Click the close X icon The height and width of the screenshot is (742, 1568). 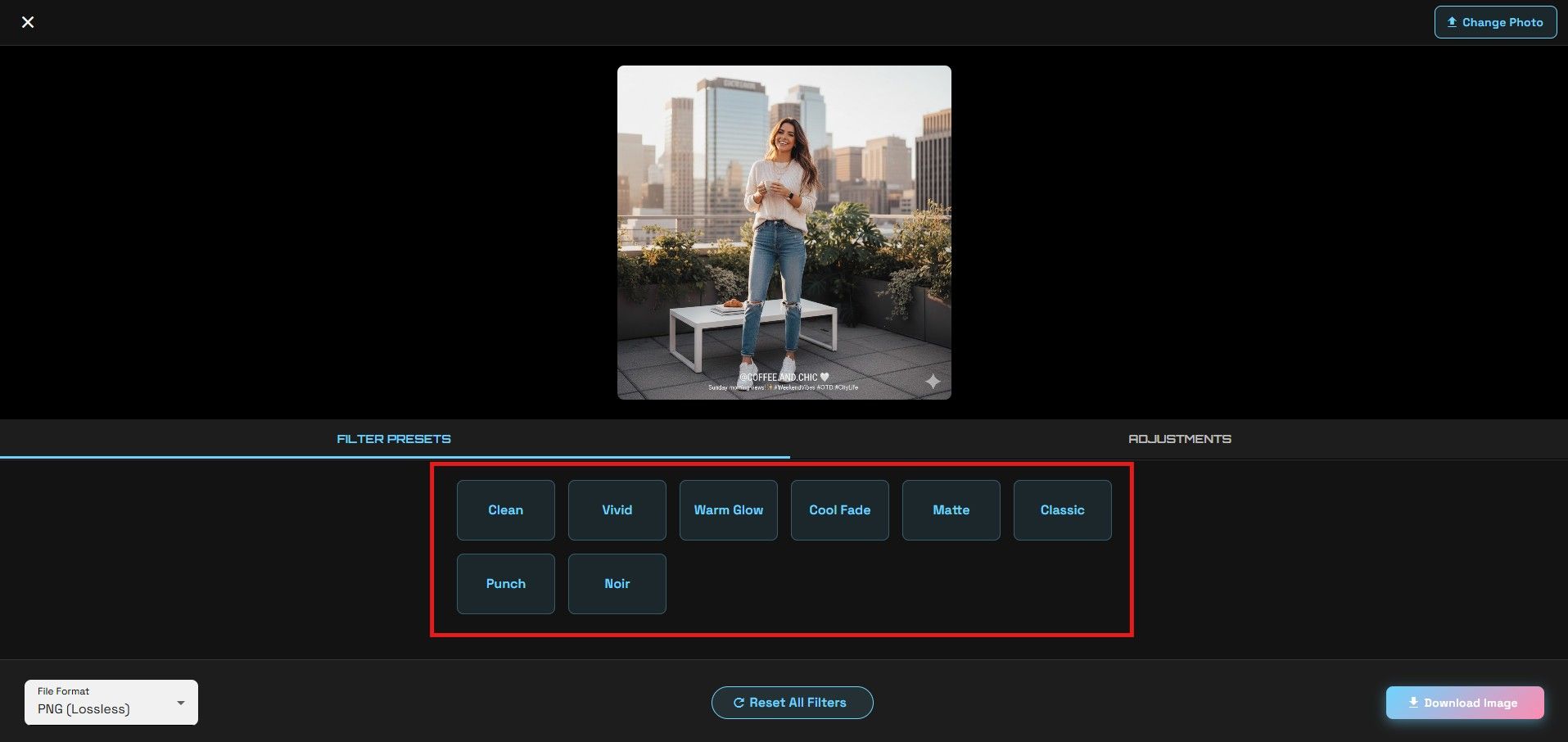(x=28, y=22)
